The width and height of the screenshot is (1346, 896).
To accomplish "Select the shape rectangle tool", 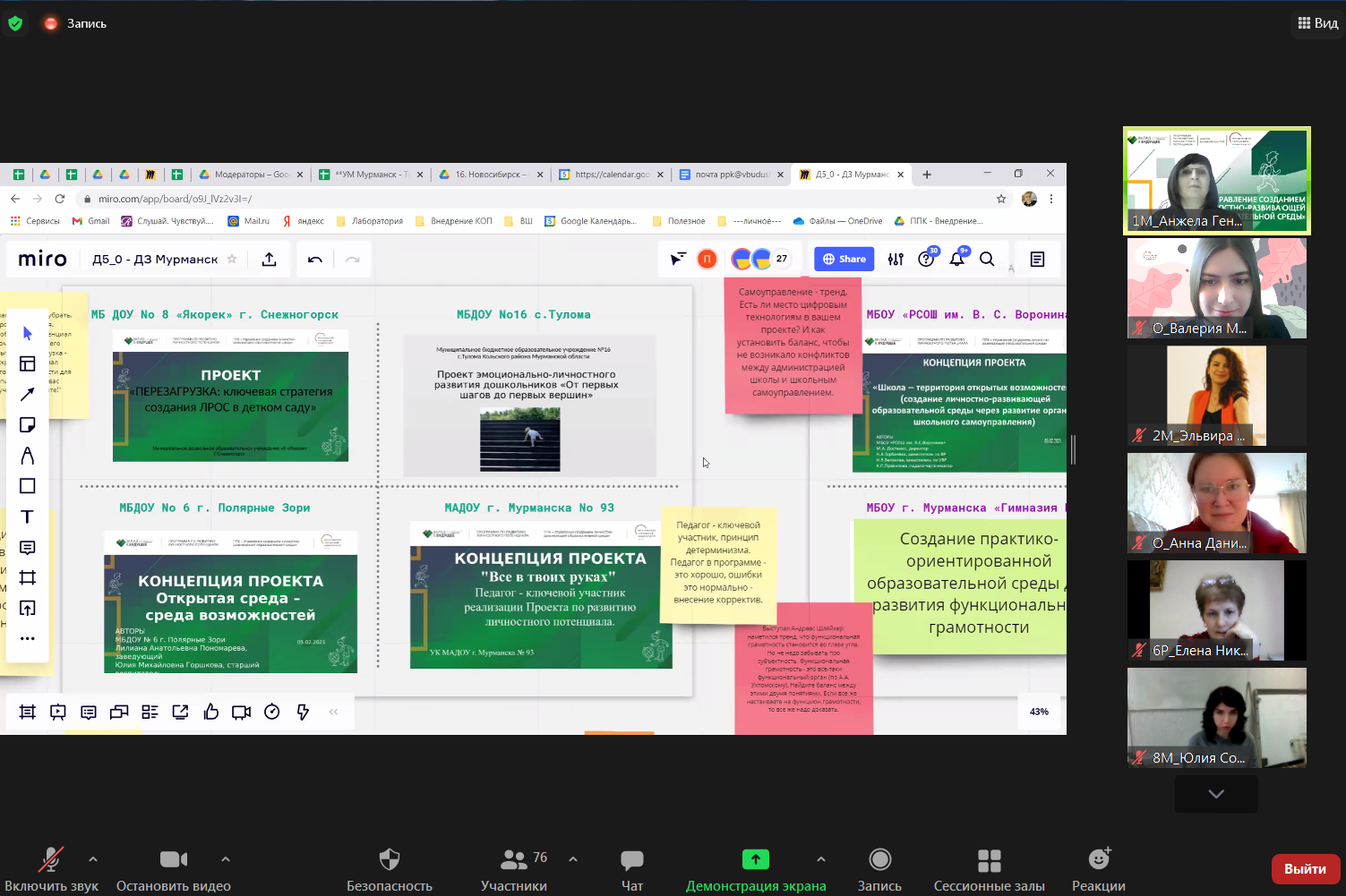I will 28,486.
